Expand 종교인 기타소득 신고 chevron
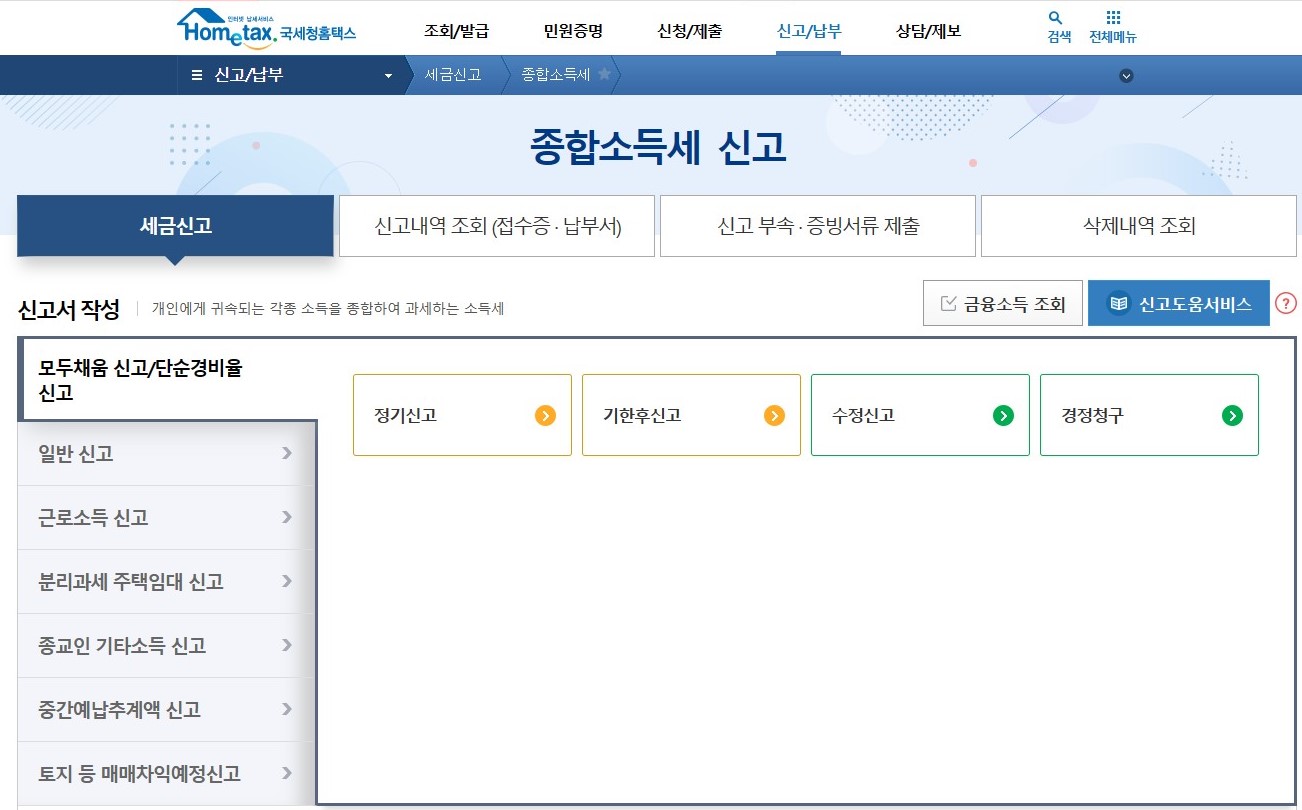 coord(287,645)
